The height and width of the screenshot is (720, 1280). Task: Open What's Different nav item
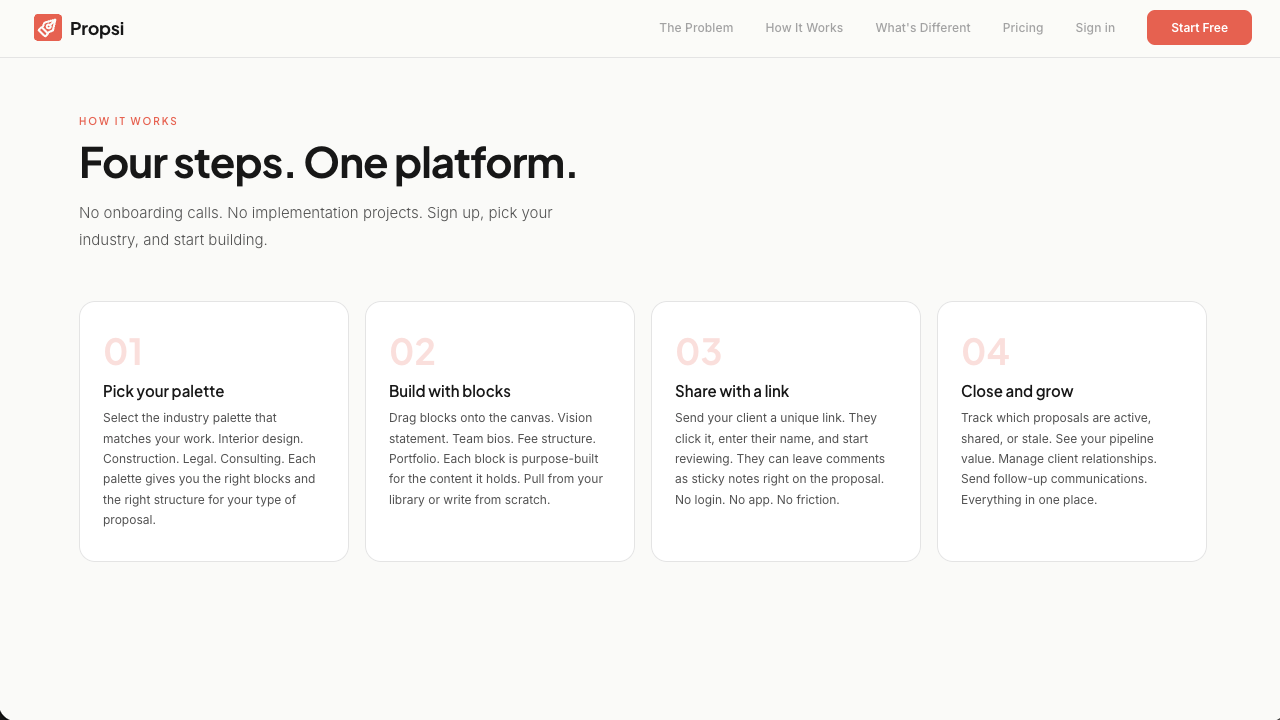point(923,28)
